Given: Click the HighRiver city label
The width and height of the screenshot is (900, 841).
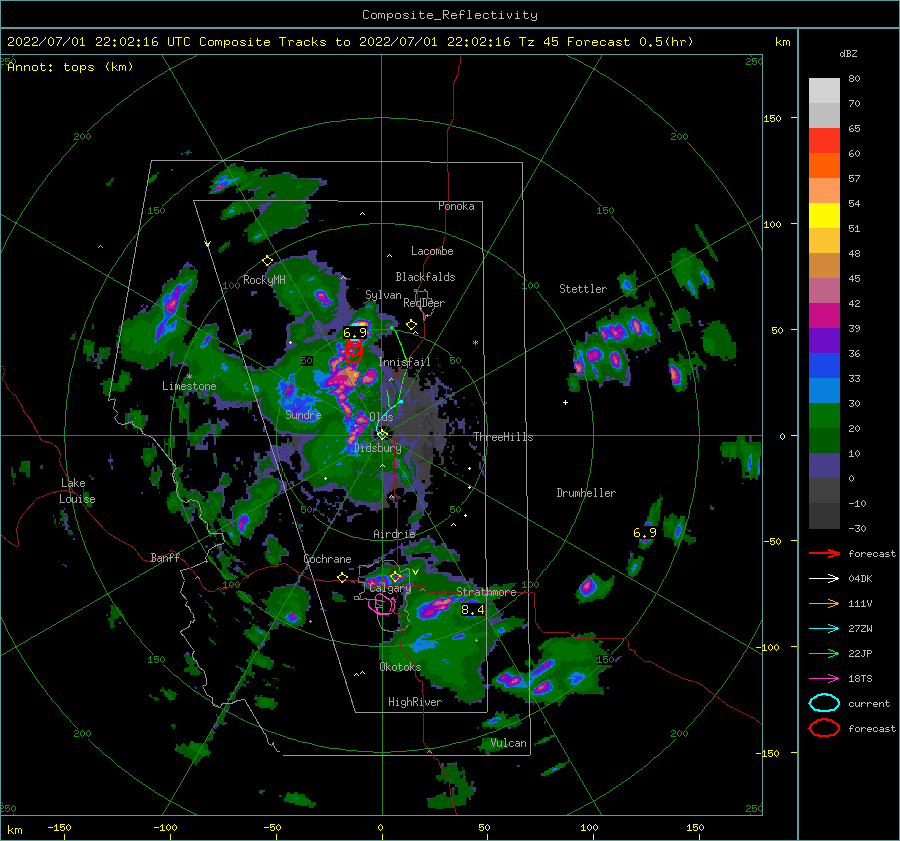Looking at the screenshot, I should click(x=415, y=702).
